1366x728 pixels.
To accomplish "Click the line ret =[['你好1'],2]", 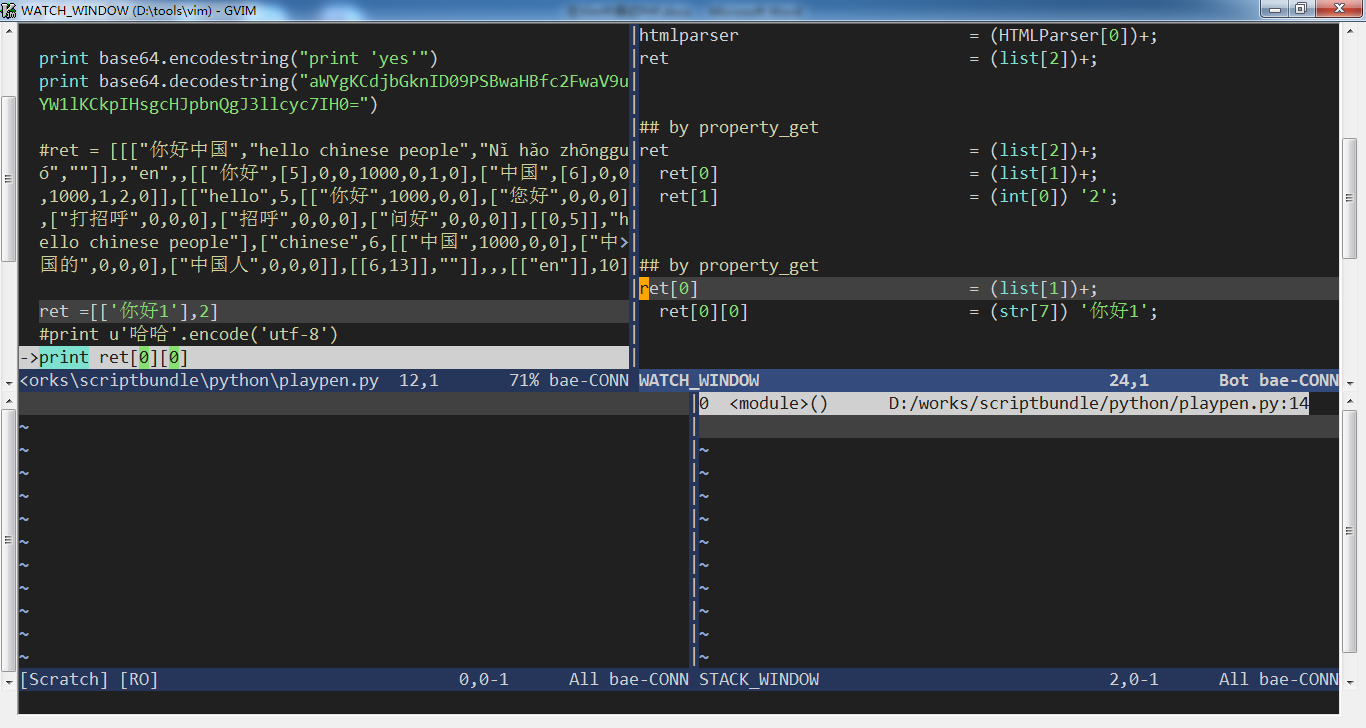I will click(x=128, y=312).
